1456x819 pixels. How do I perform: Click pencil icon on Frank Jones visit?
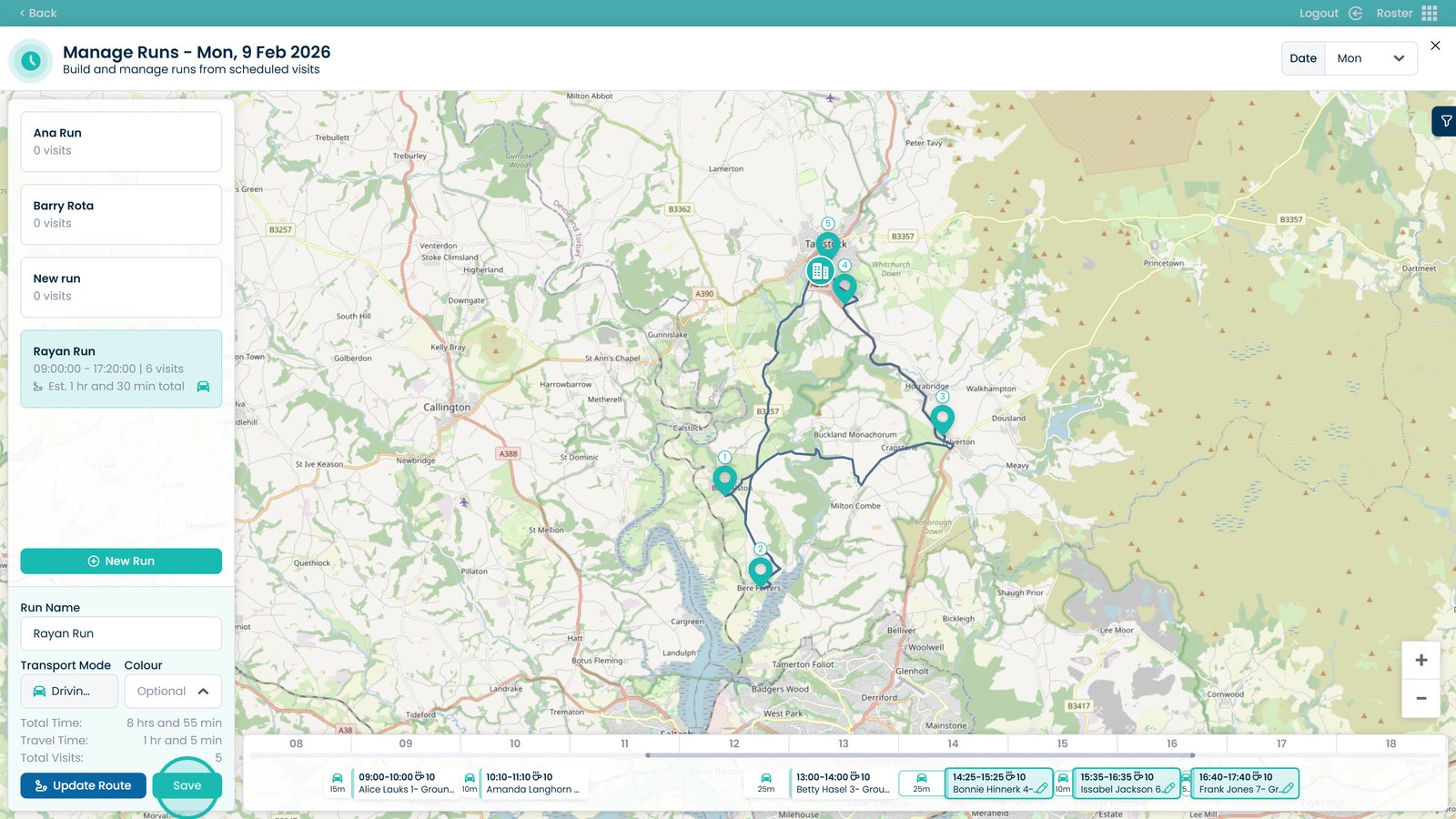pyautogui.click(x=1288, y=789)
